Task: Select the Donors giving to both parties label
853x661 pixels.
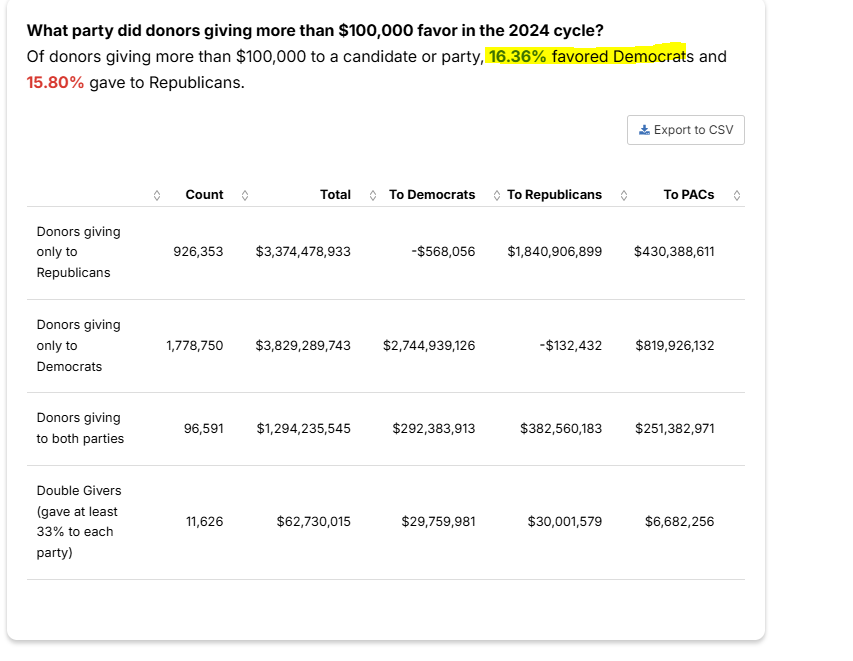Action: coord(78,428)
